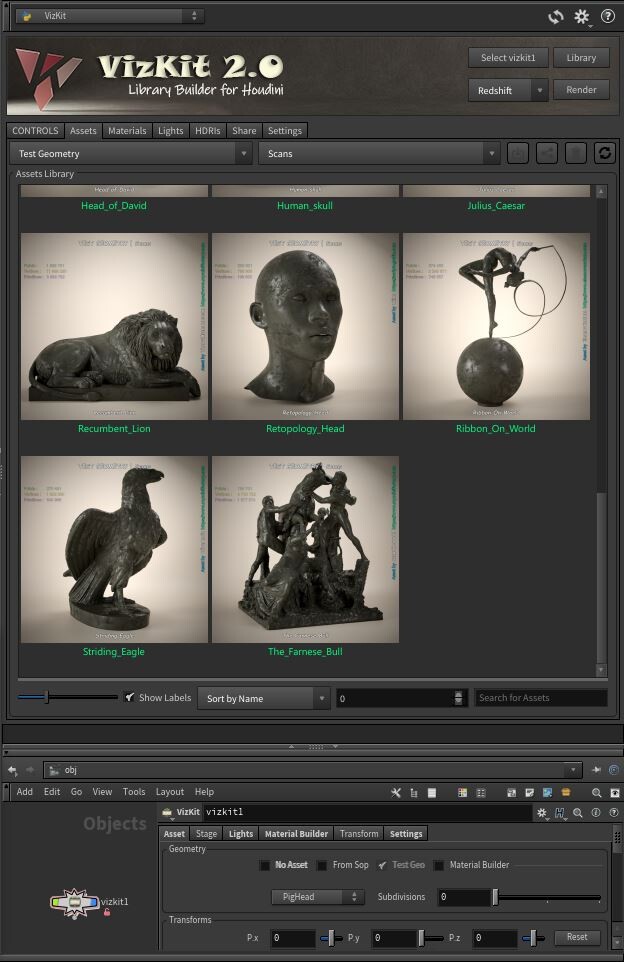
Task: Refresh the Assets Library with the reload icon
Action: tap(604, 153)
